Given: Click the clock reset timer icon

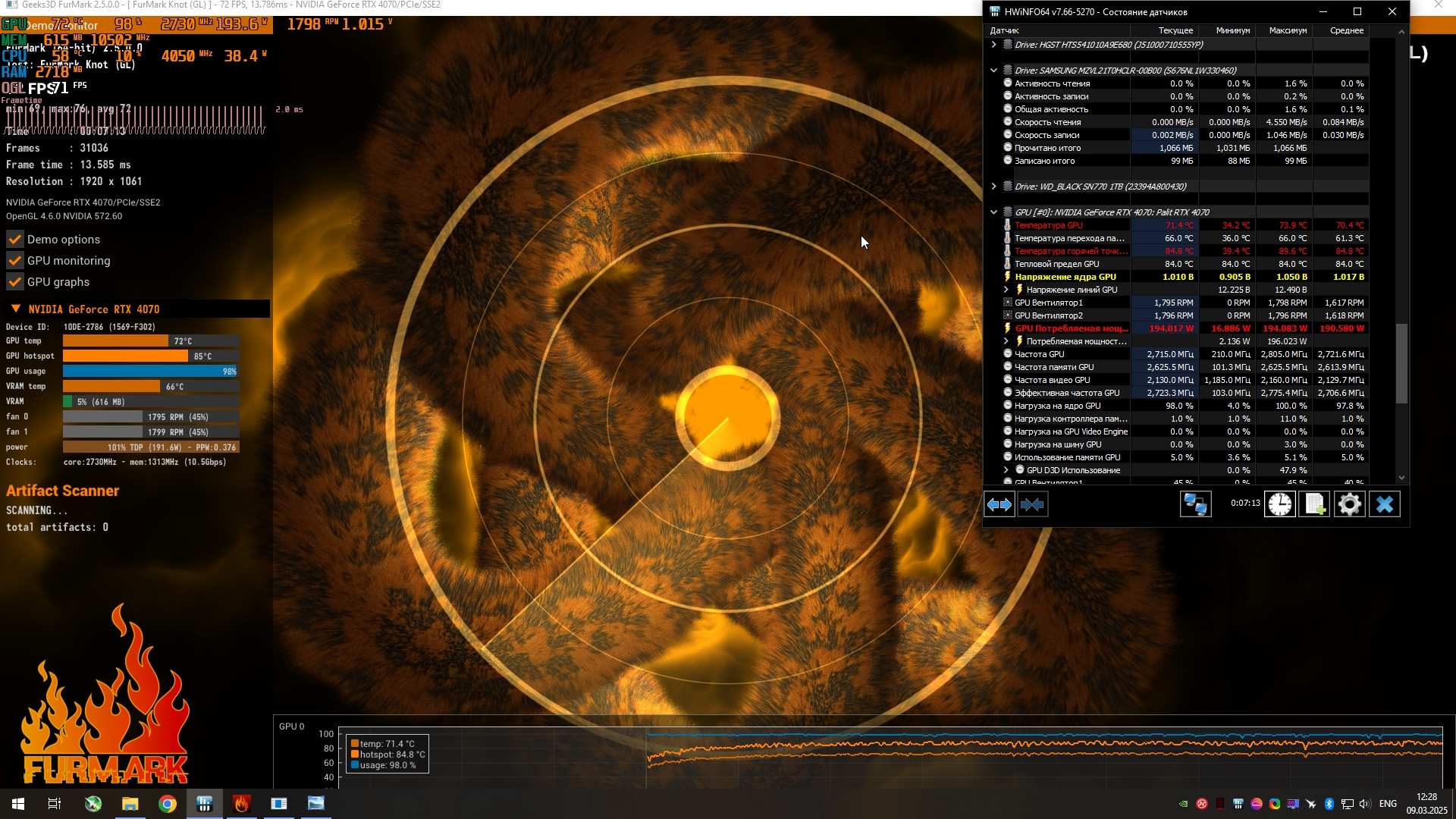Looking at the screenshot, I should pos(1280,504).
